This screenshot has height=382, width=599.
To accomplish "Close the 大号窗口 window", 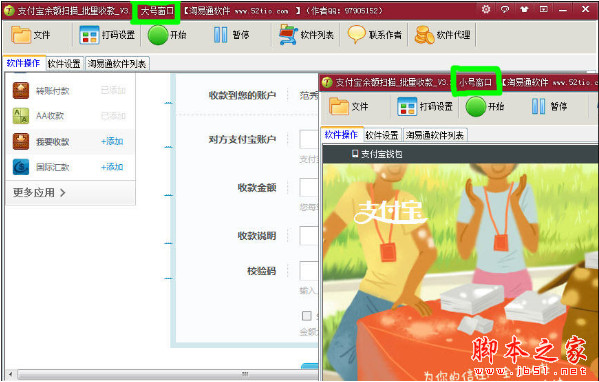I will [585, 9].
